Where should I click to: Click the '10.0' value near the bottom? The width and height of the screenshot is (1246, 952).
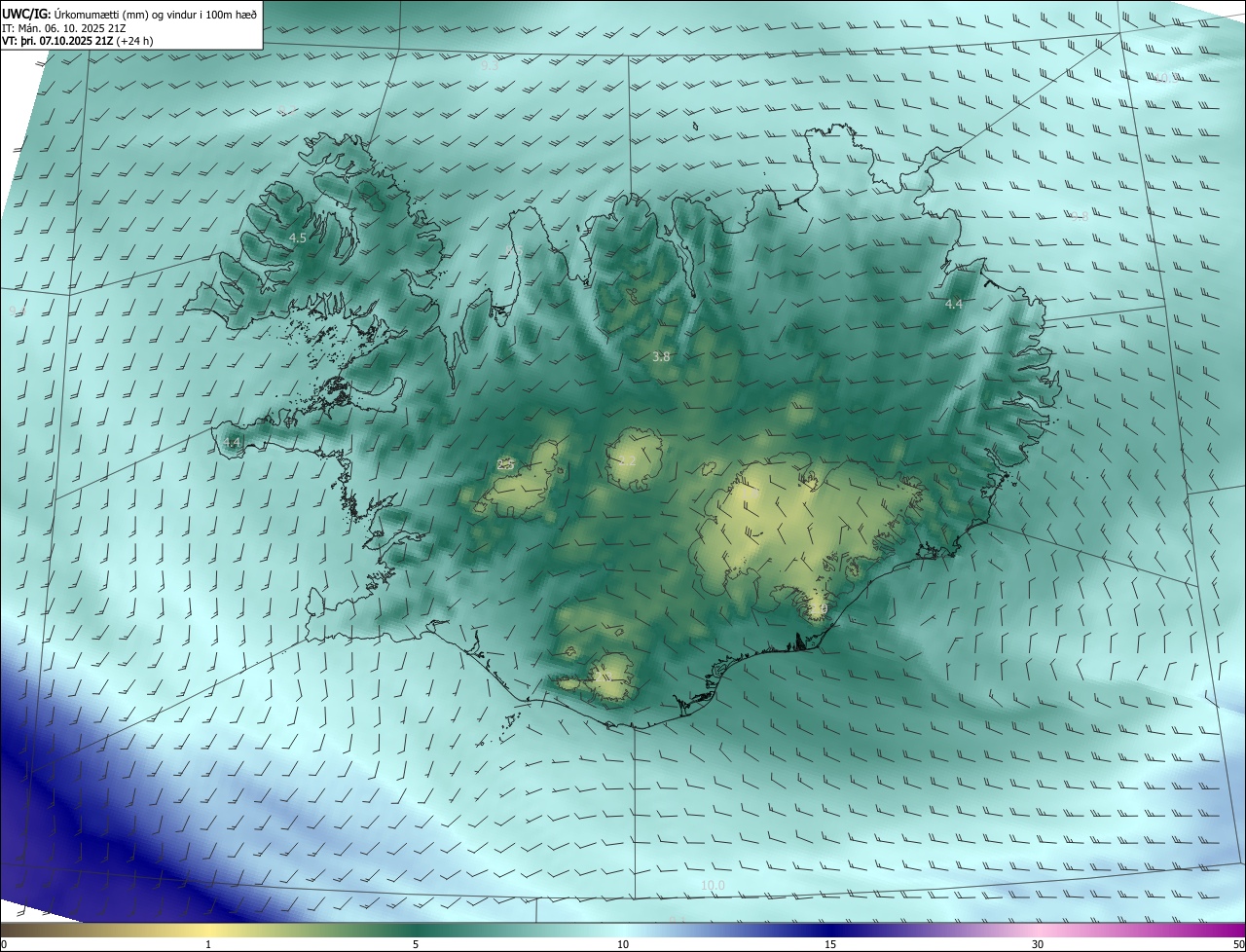tap(713, 885)
